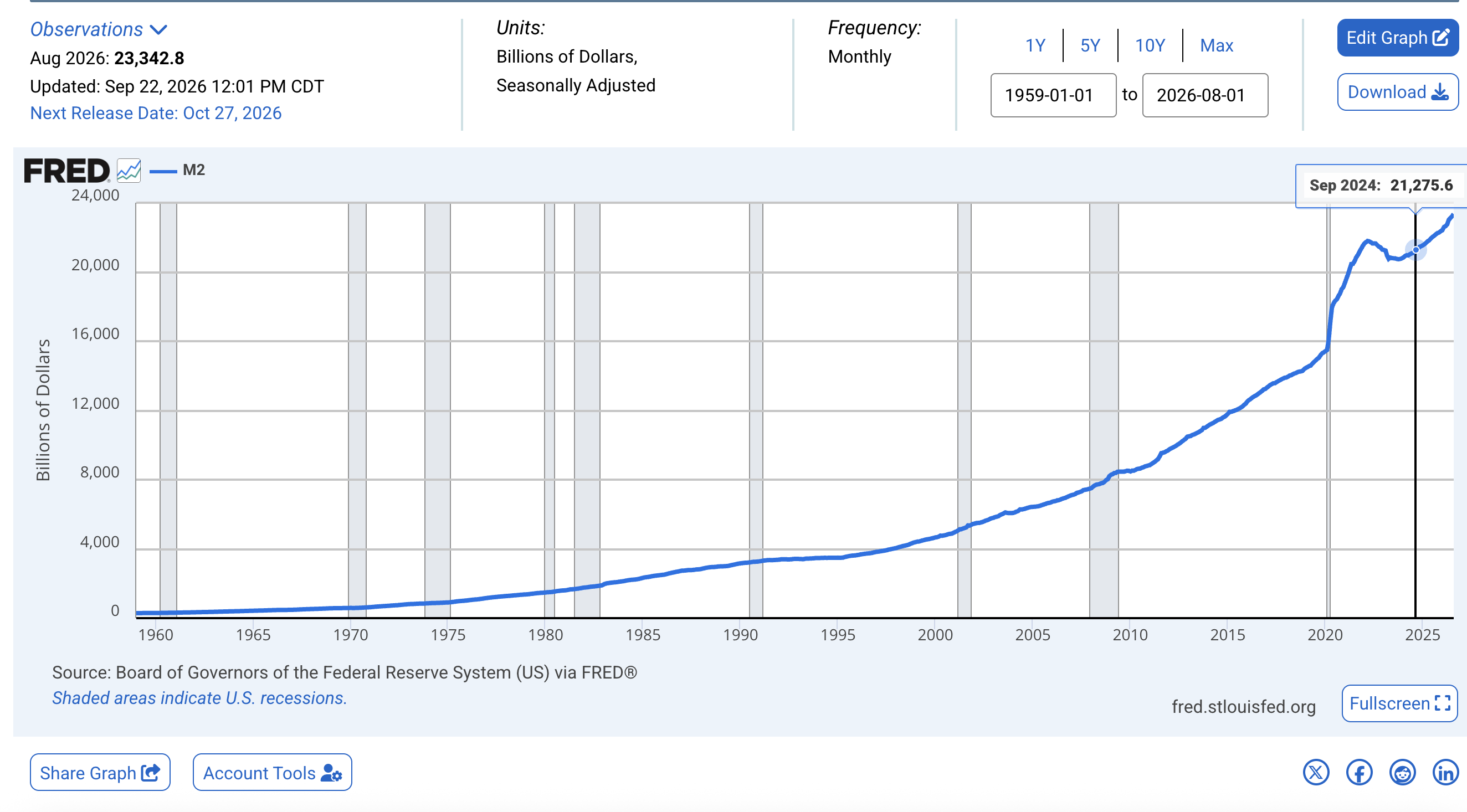Click the start date field 1959-01-01
The height and width of the screenshot is (812, 1467).
pos(1054,95)
